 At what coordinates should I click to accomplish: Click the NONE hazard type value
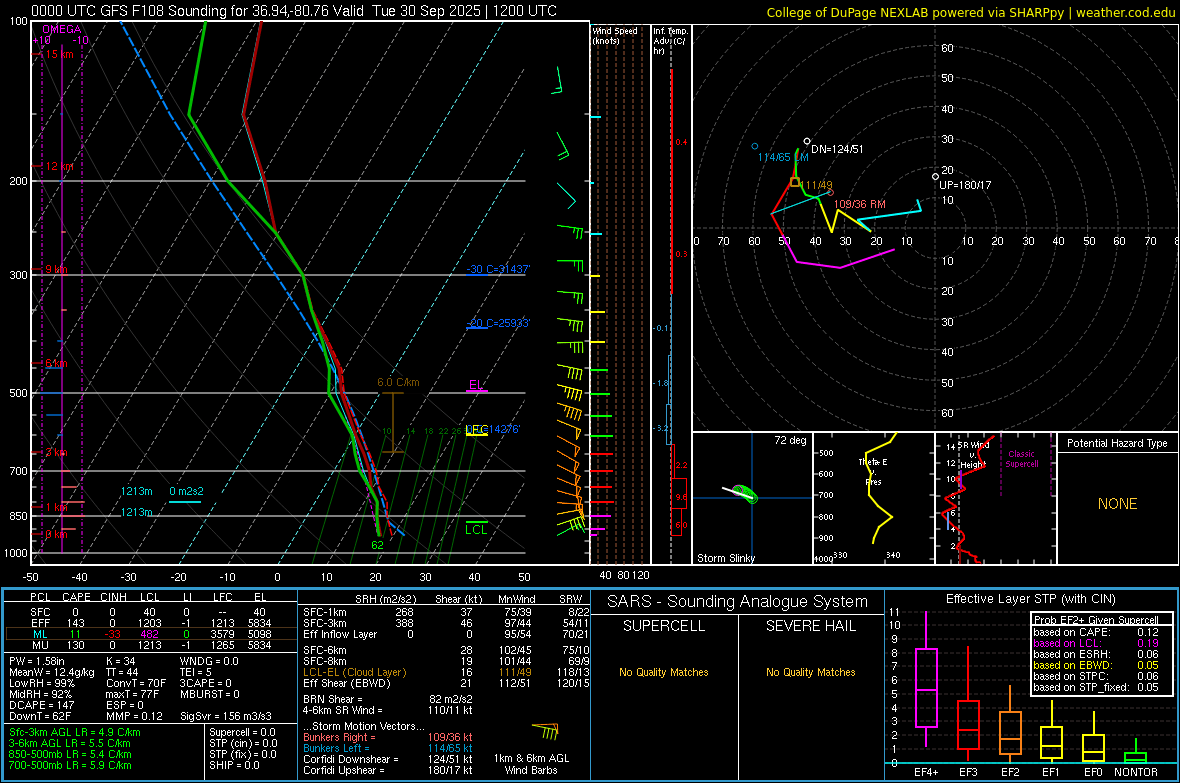(1117, 504)
